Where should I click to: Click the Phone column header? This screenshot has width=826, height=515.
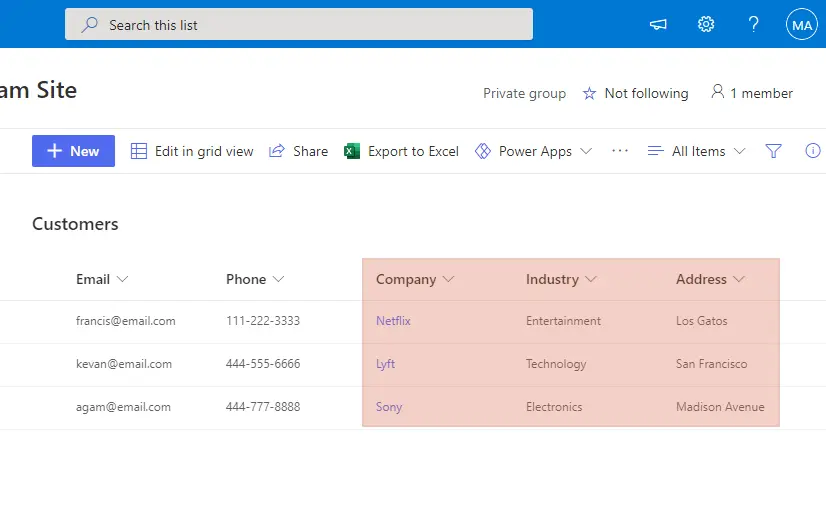(246, 279)
